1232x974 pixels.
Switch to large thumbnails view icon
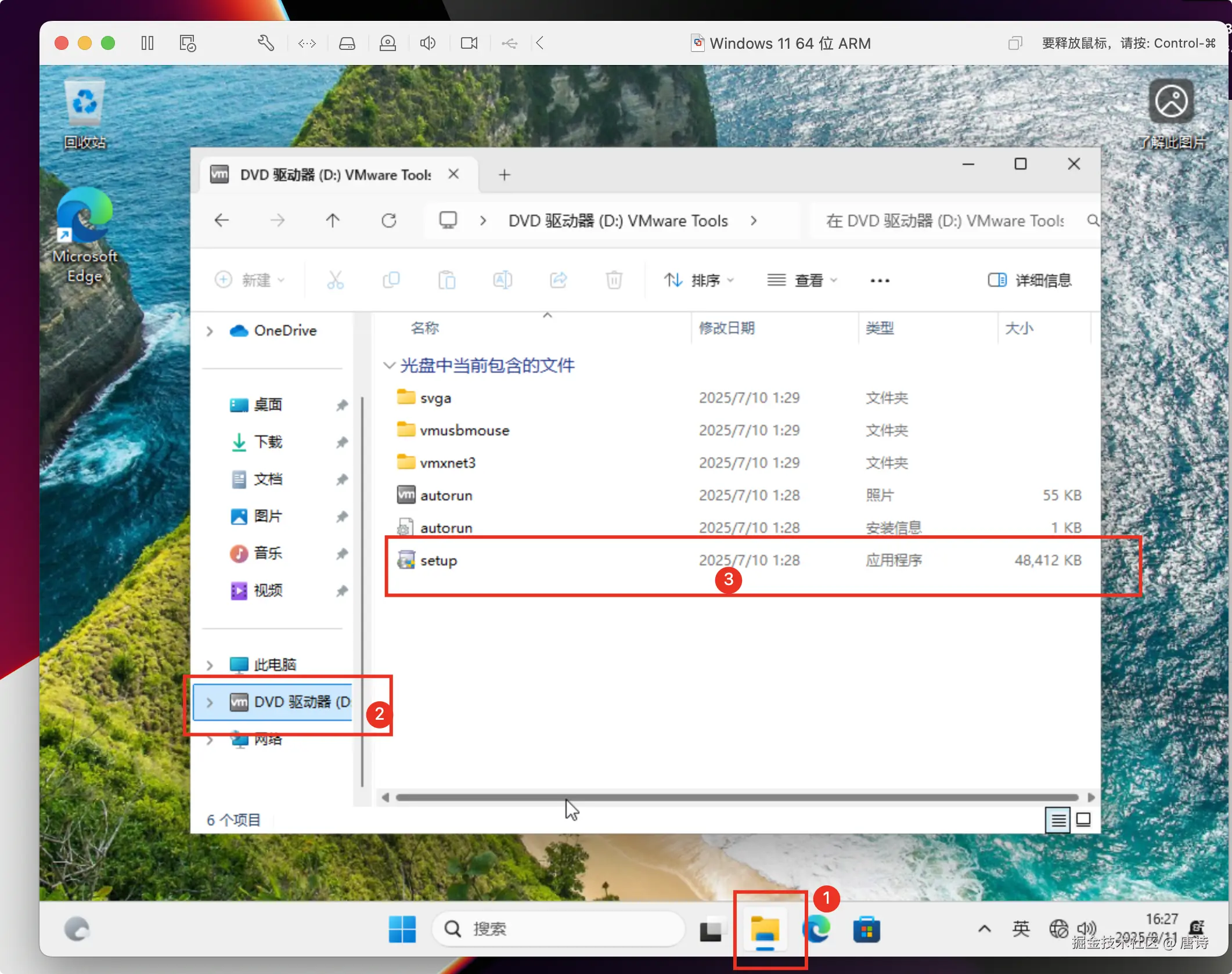tap(1083, 820)
